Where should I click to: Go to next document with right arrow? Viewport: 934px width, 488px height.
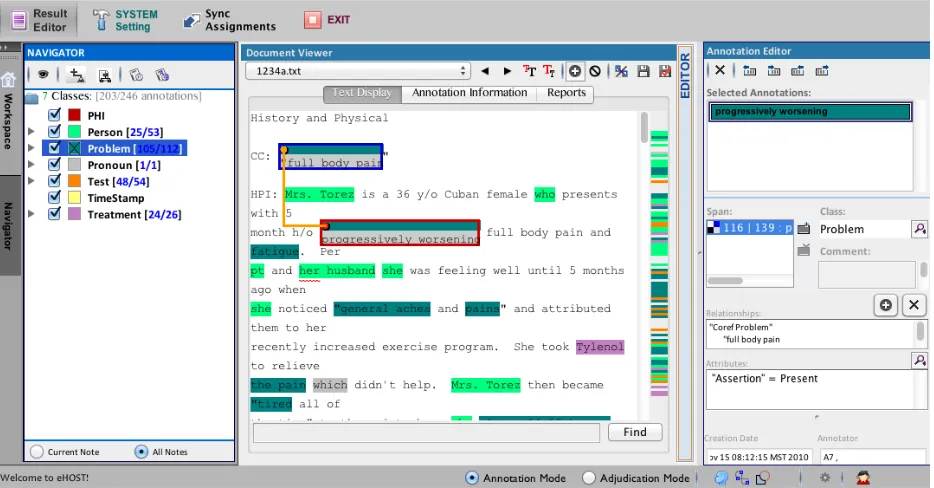tap(507, 72)
